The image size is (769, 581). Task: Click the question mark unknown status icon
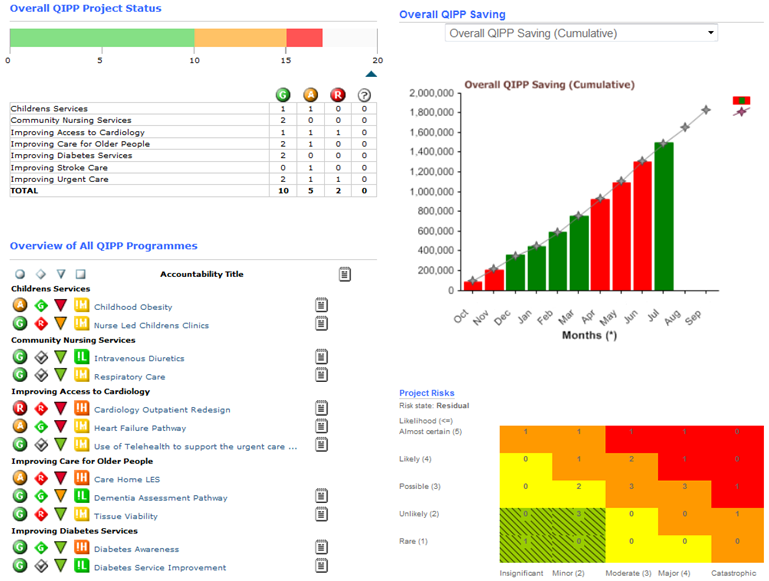(364, 95)
